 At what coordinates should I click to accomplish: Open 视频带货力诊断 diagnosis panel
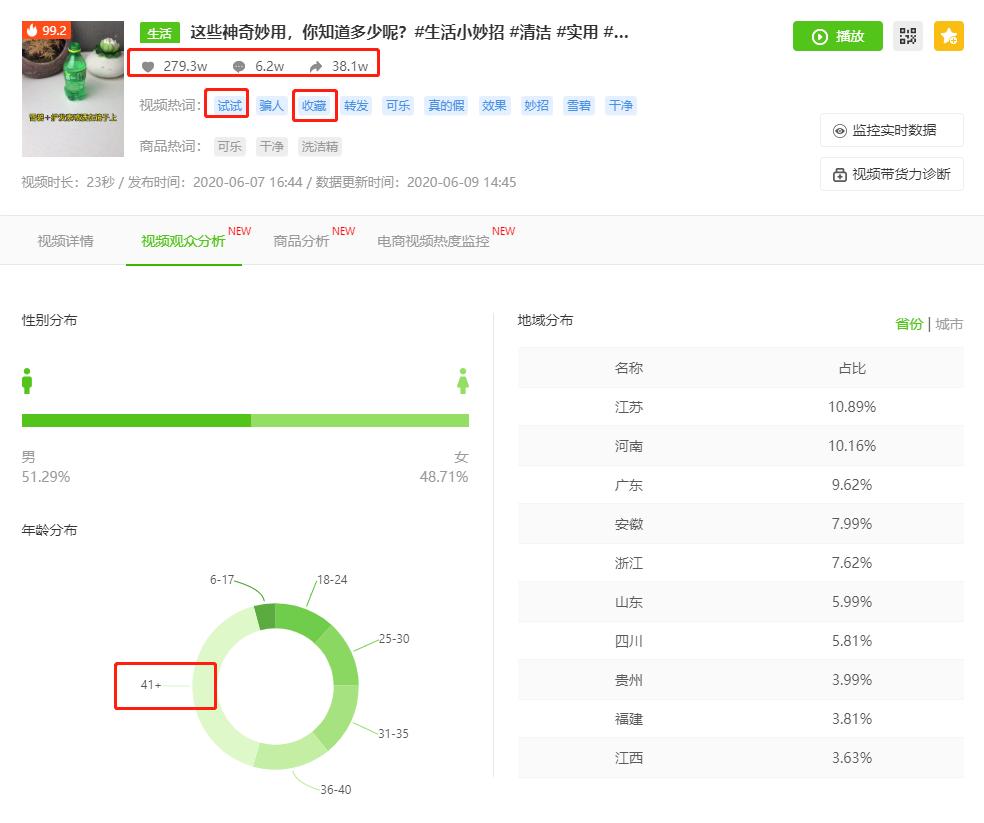[891, 174]
